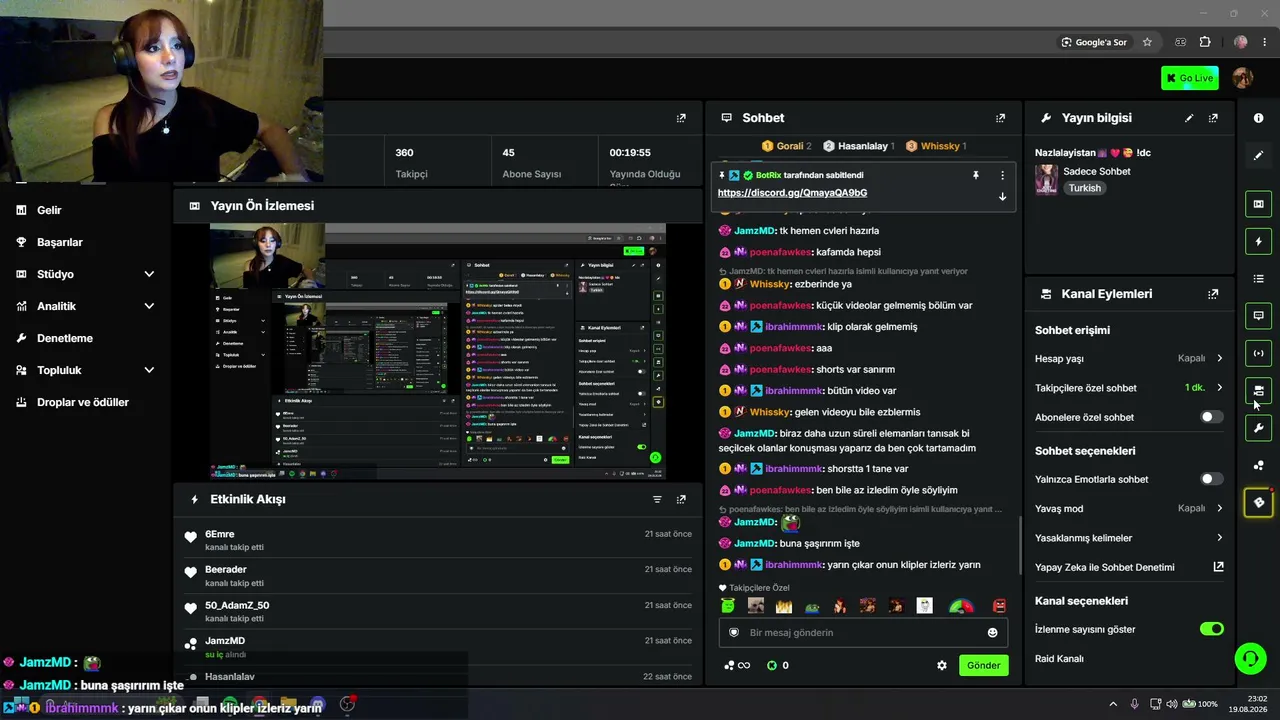Toggle the channel actions icon in sidebar

tap(1259, 391)
